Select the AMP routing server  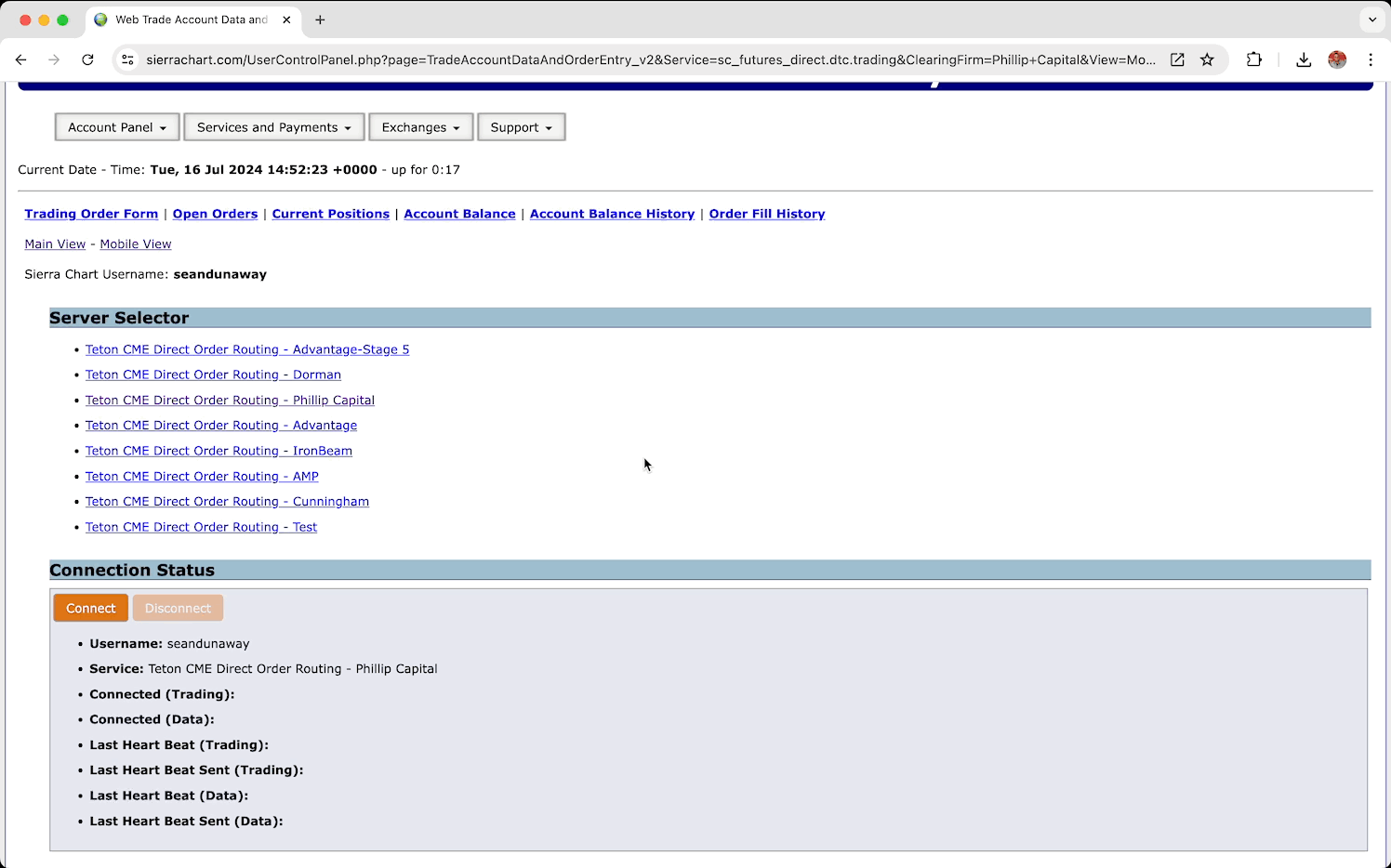tap(202, 477)
